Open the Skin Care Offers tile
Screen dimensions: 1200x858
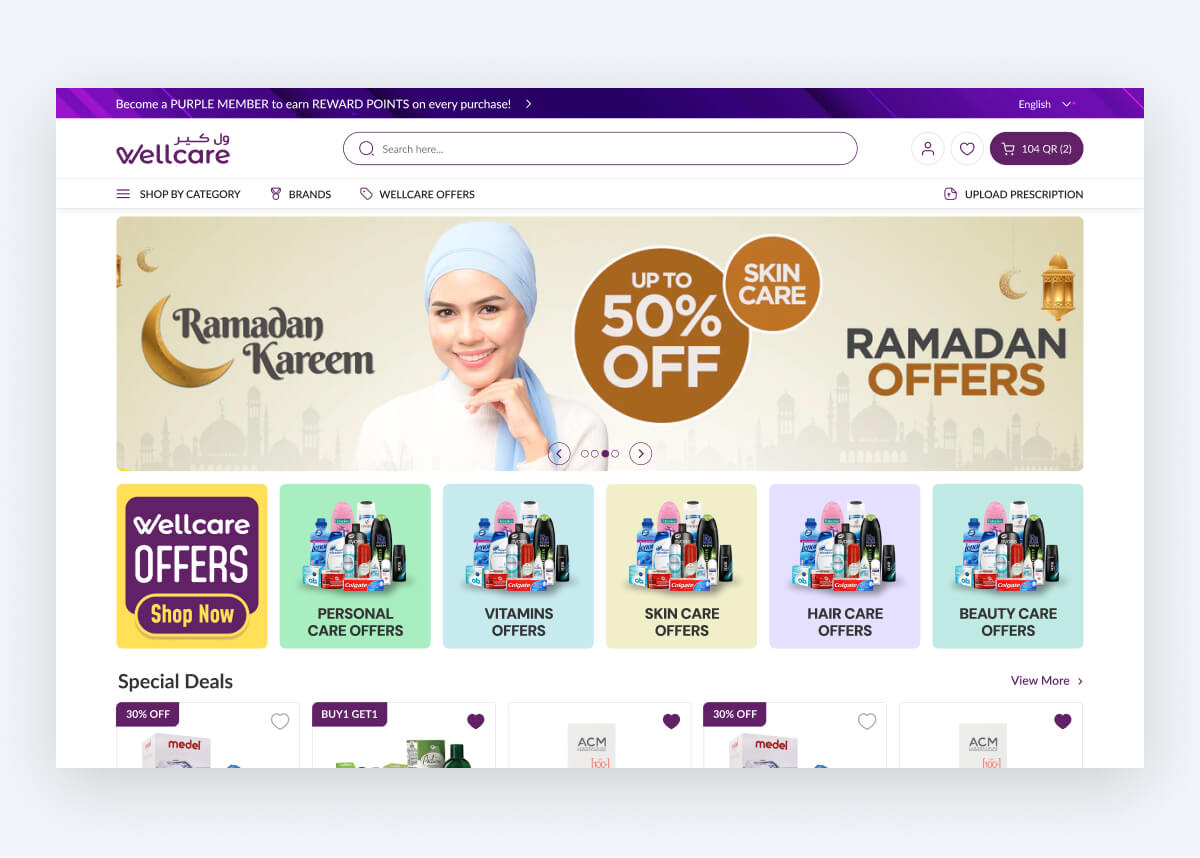pos(682,566)
